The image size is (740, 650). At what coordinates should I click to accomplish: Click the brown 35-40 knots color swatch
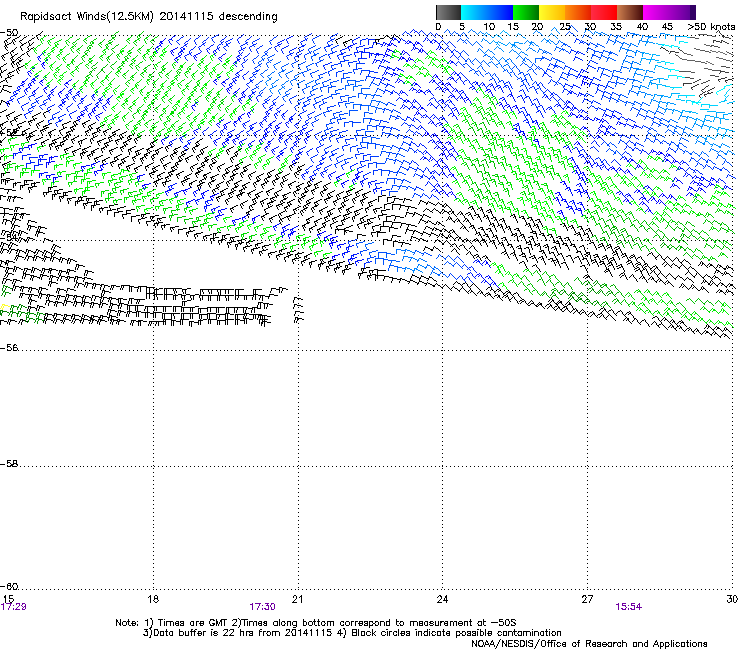[630, 12]
